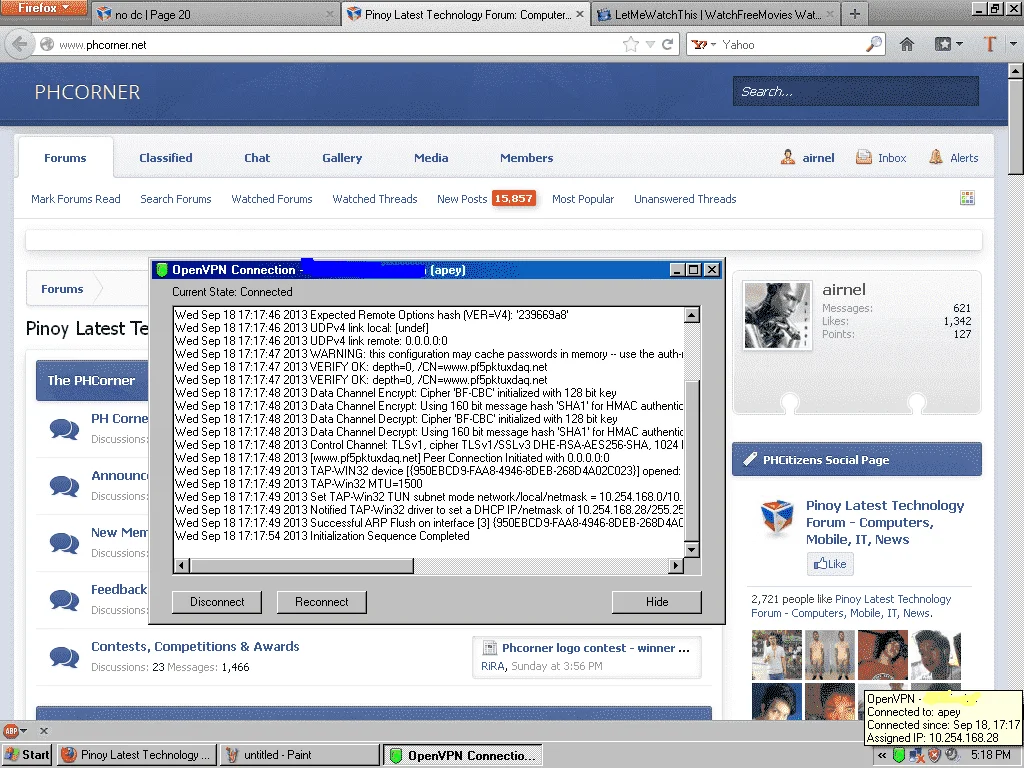Open the airnel account link in the nav bar
The height and width of the screenshot is (768, 1024).
point(808,158)
